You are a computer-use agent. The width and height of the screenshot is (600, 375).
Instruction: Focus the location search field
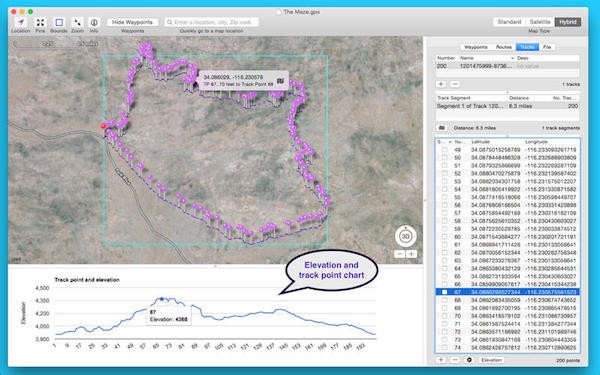click(212, 22)
